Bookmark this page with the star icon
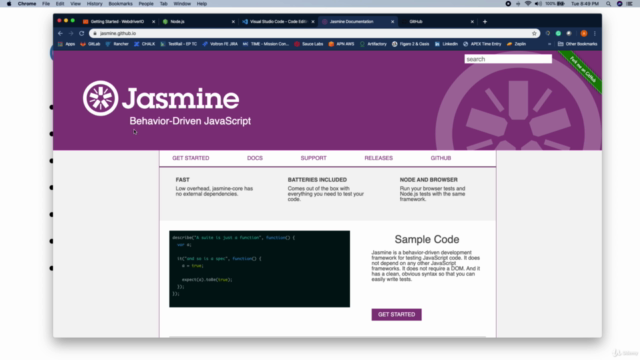This screenshot has height=360, width=640. tap(534, 33)
